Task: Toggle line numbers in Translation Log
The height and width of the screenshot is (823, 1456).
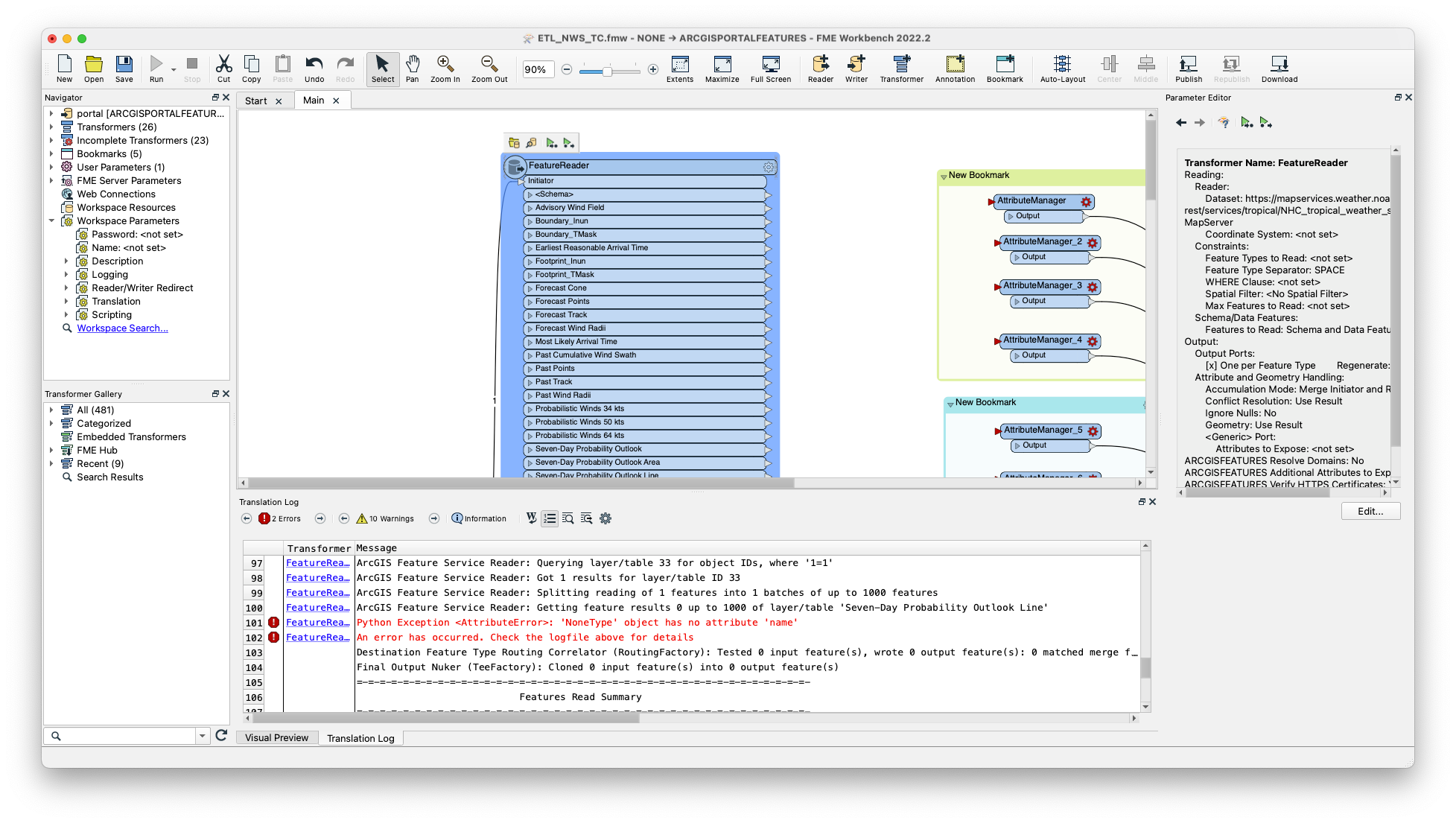Action: [x=550, y=518]
